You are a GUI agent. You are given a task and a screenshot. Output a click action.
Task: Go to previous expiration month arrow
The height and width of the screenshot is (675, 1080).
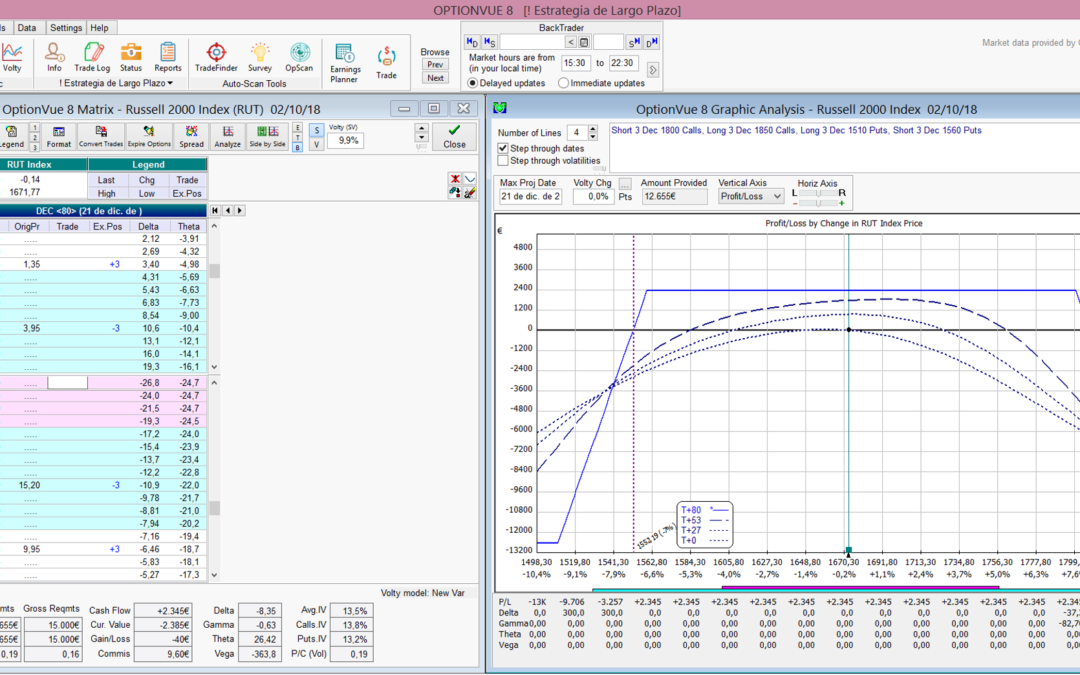click(228, 211)
